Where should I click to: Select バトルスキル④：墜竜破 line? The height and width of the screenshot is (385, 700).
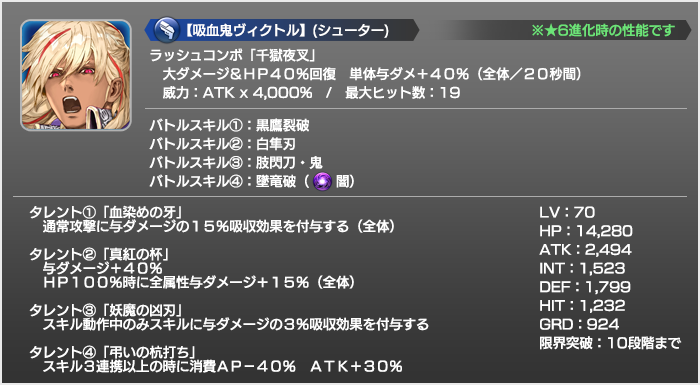252,182
